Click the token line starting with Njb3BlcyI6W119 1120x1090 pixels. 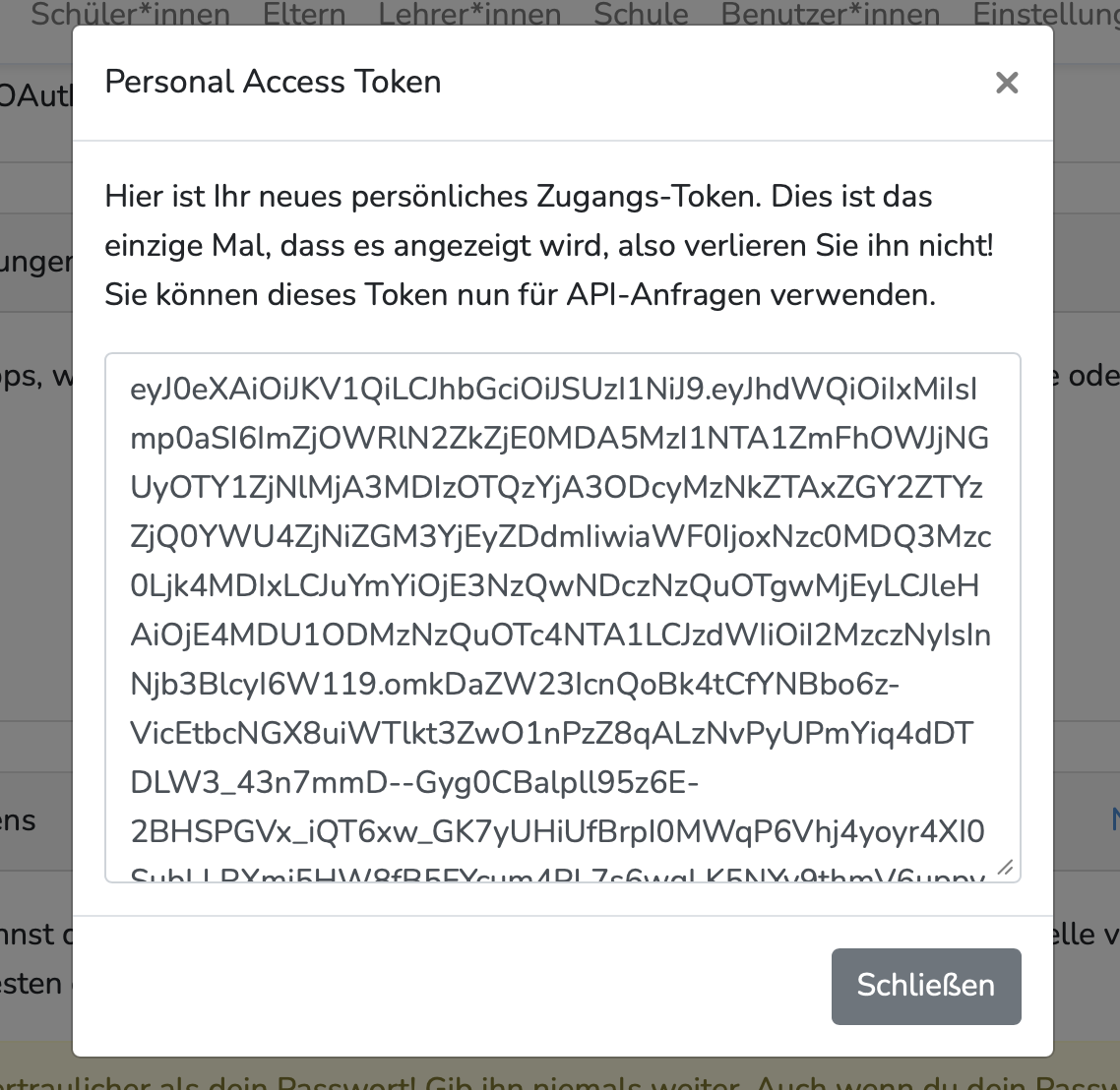pyautogui.click(x=514, y=685)
